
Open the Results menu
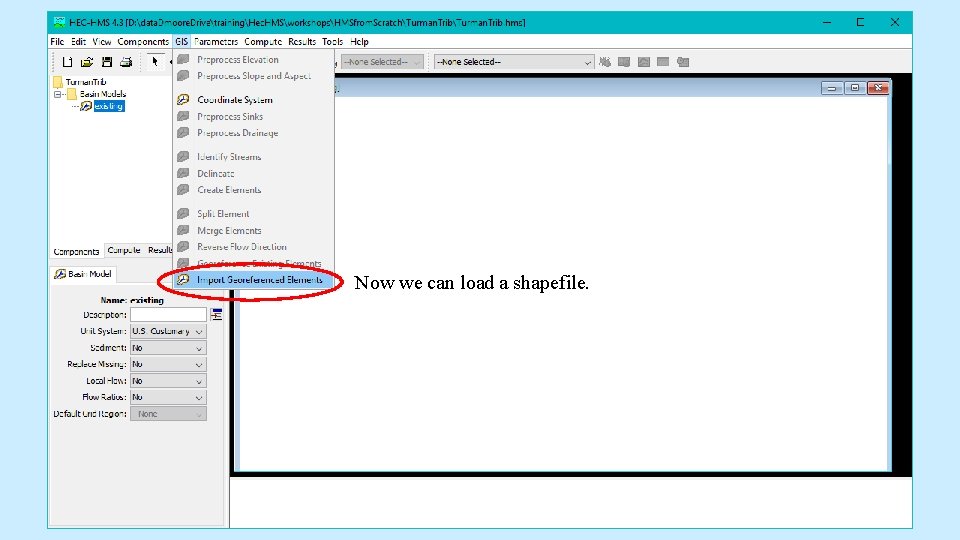(x=302, y=42)
